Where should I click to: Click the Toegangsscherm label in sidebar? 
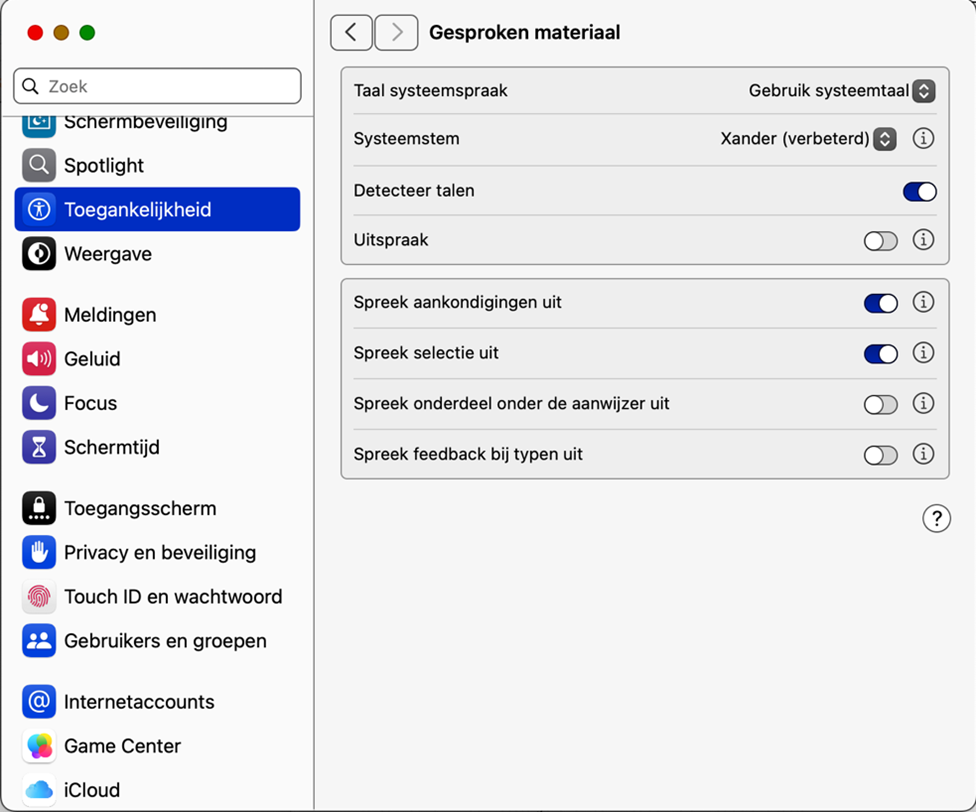pyautogui.click(x=140, y=508)
